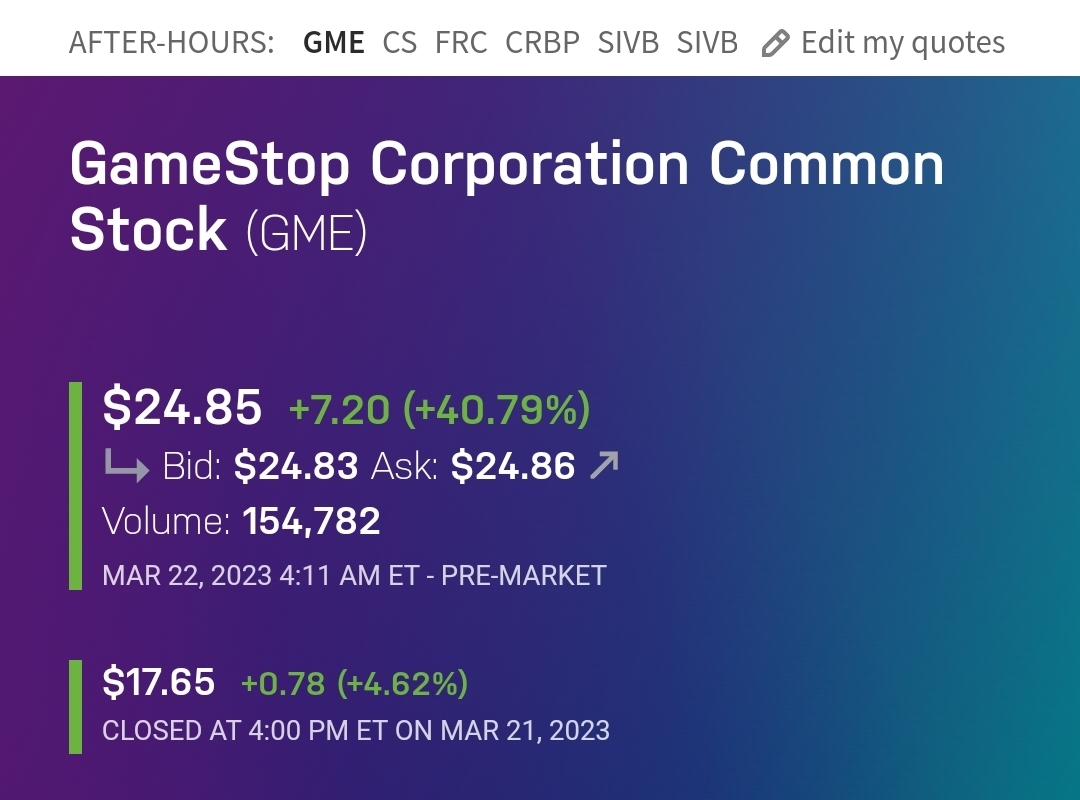Click the $24.86 ask price
Image resolution: width=1080 pixels, height=800 pixels.
coord(513,466)
